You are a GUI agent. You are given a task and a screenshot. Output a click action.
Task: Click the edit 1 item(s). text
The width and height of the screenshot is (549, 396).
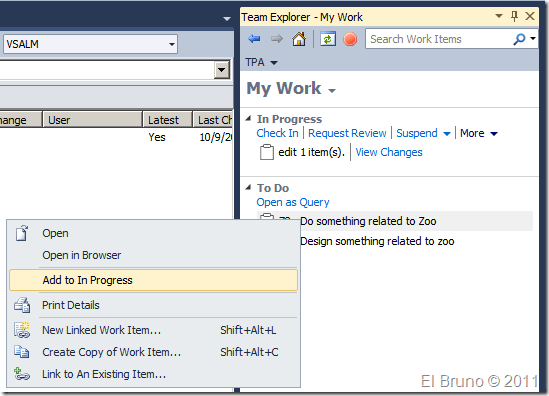click(x=311, y=152)
